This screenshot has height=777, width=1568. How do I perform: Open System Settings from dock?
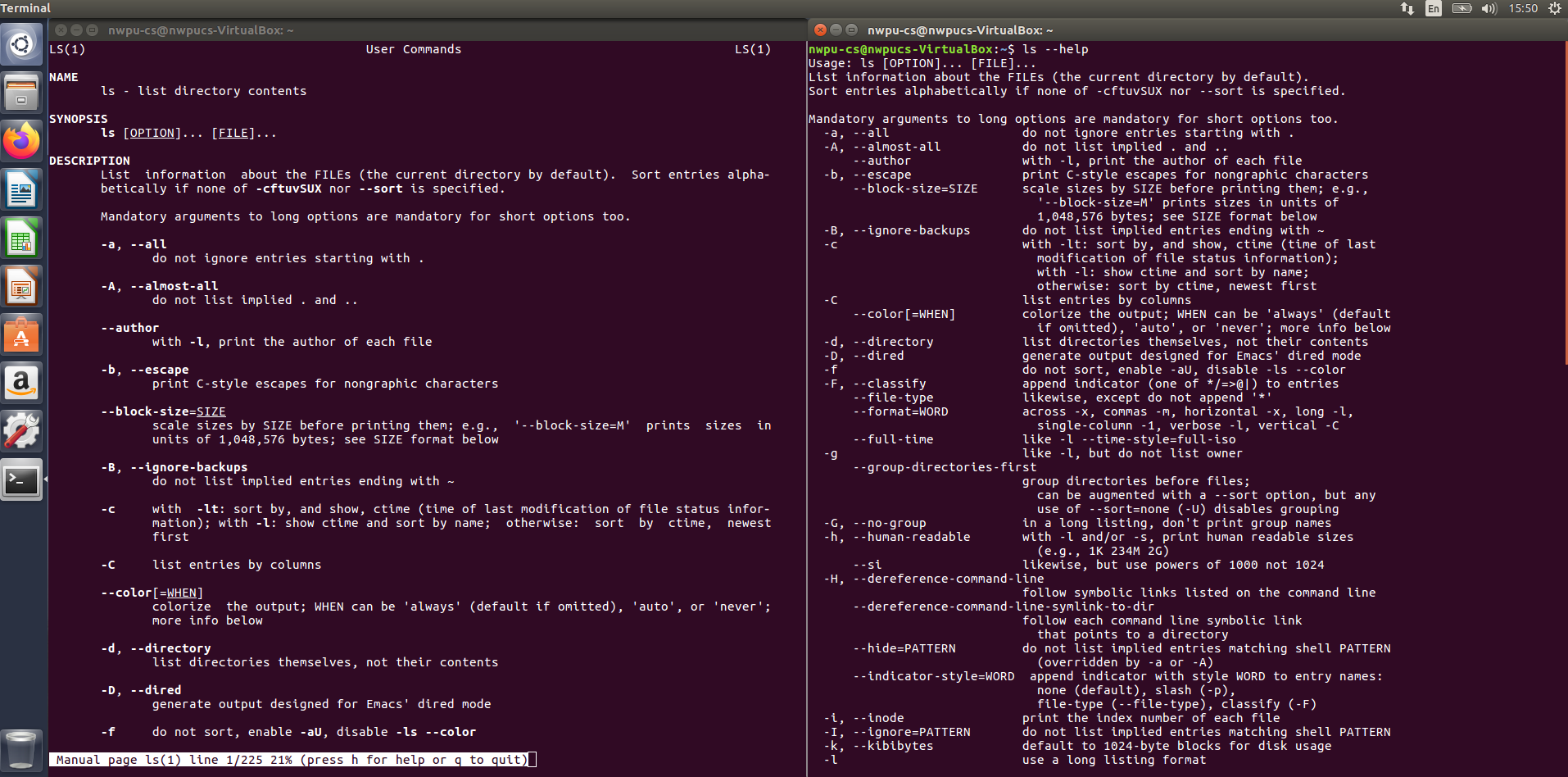coord(22,431)
